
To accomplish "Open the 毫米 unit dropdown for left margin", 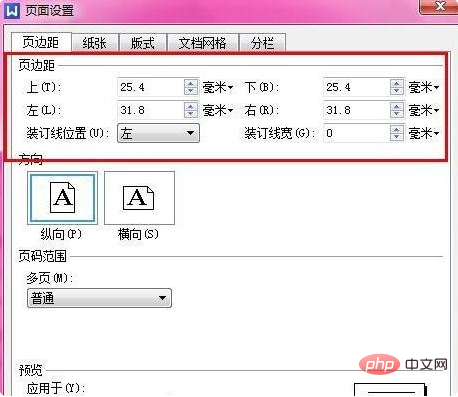I will tap(218, 110).
